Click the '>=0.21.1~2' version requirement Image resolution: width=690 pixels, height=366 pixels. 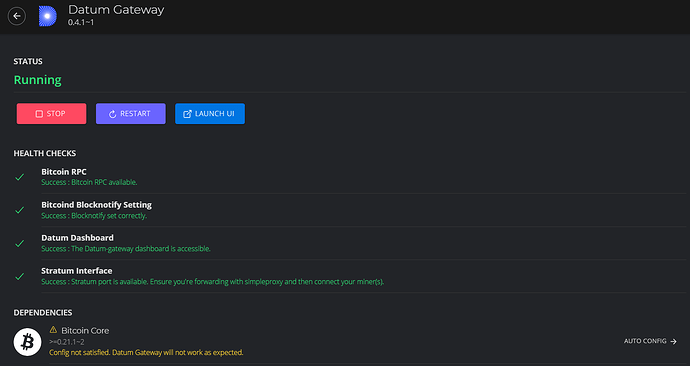coord(67,342)
